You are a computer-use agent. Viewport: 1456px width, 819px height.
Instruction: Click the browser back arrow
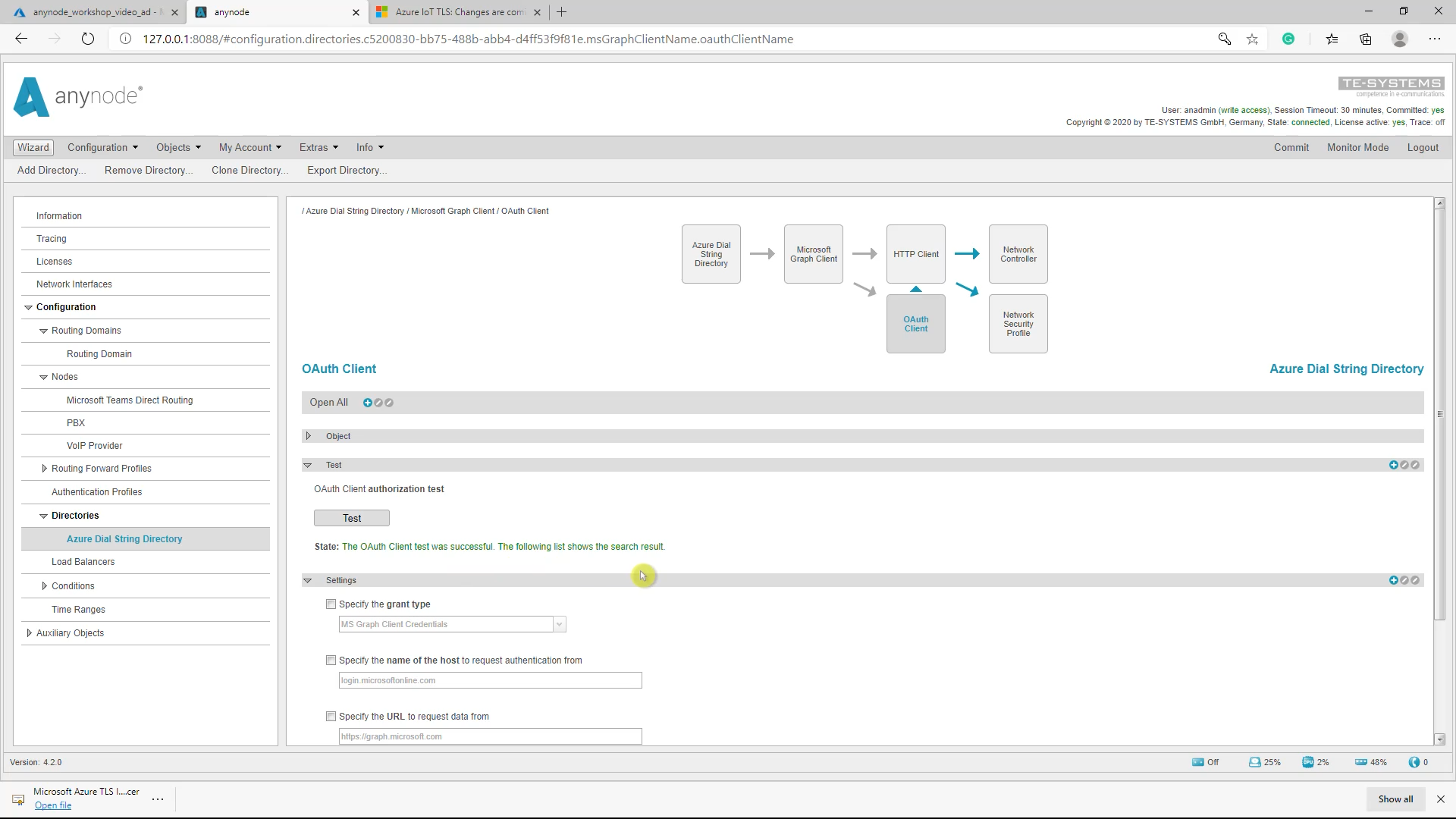coord(21,39)
